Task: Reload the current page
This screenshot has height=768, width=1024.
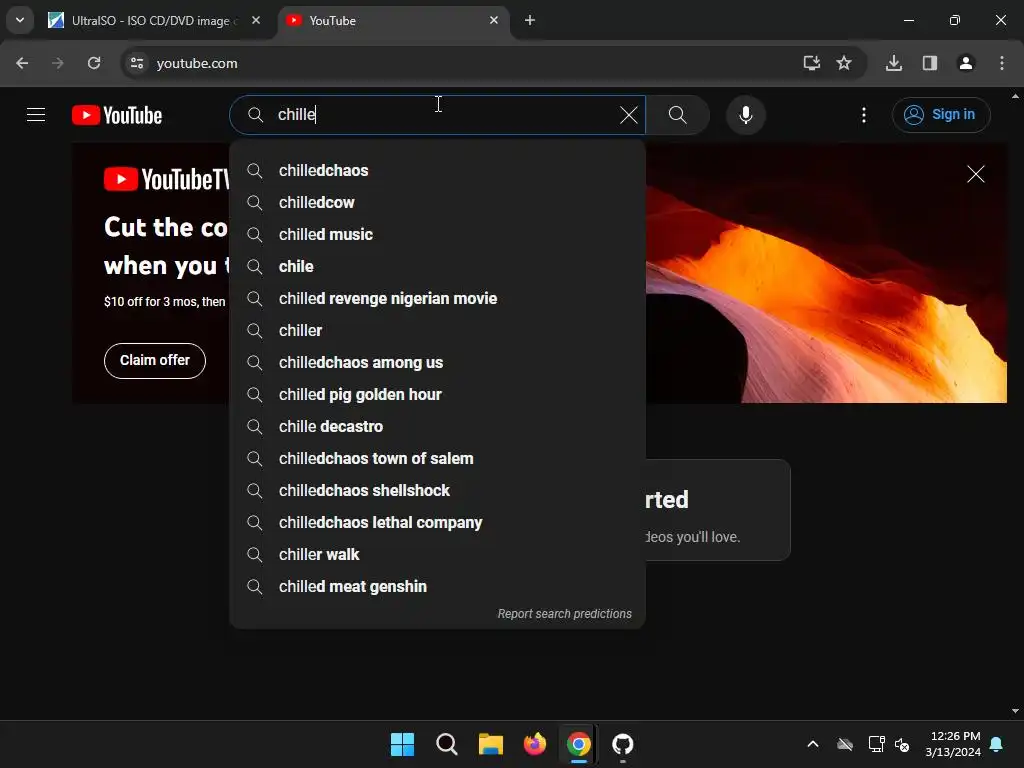Action: click(94, 63)
